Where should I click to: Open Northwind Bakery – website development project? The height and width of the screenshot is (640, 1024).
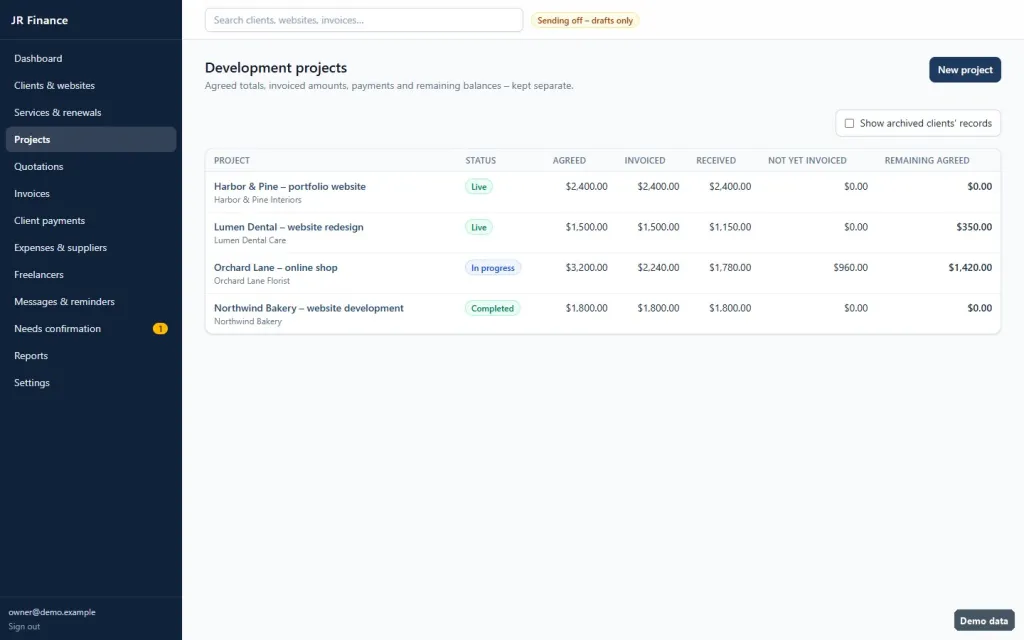click(309, 308)
